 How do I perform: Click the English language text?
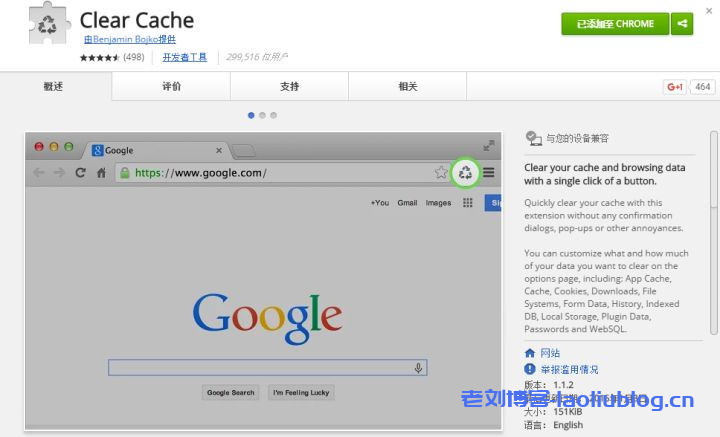[568, 425]
